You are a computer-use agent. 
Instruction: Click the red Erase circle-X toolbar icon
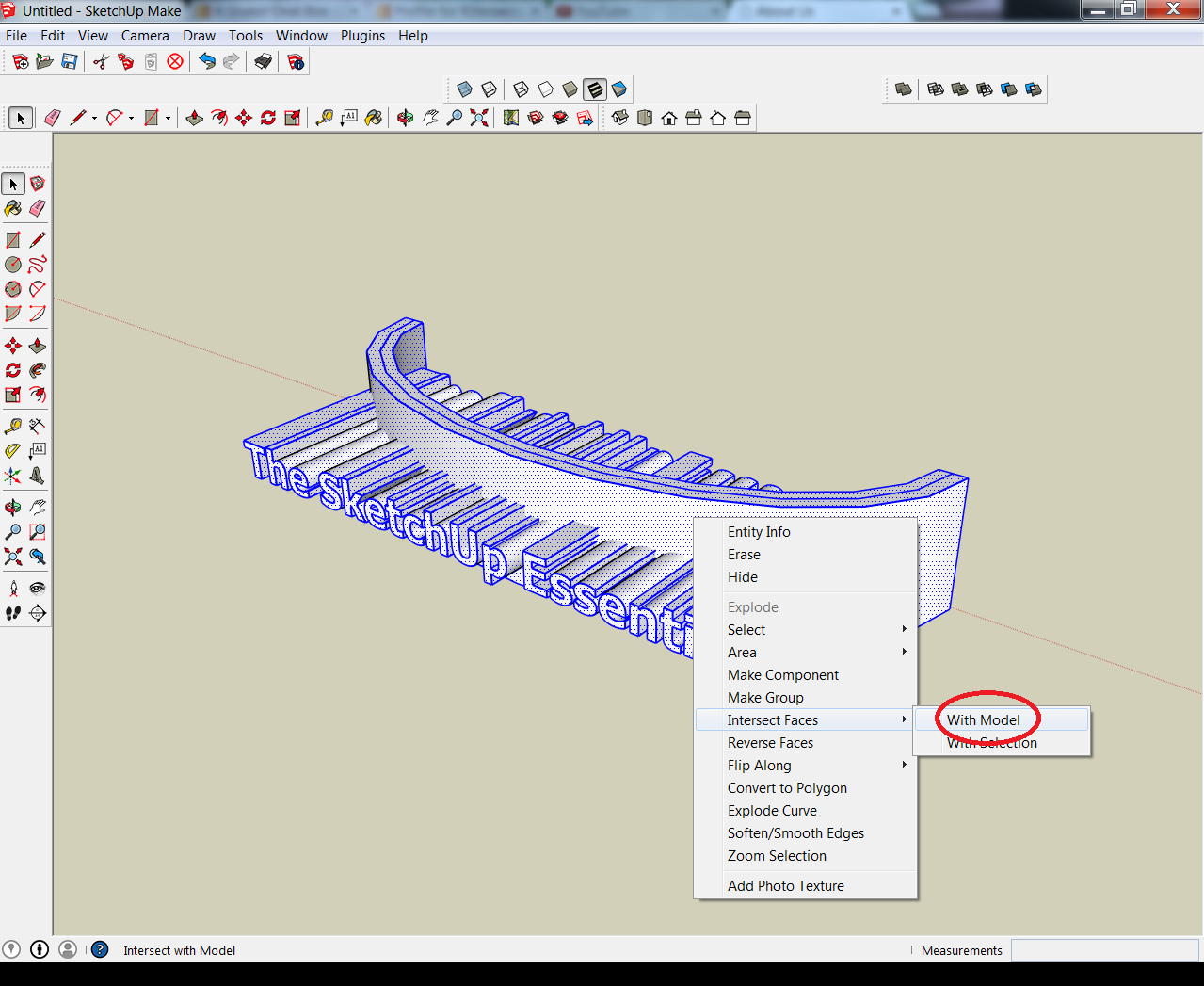point(175,61)
